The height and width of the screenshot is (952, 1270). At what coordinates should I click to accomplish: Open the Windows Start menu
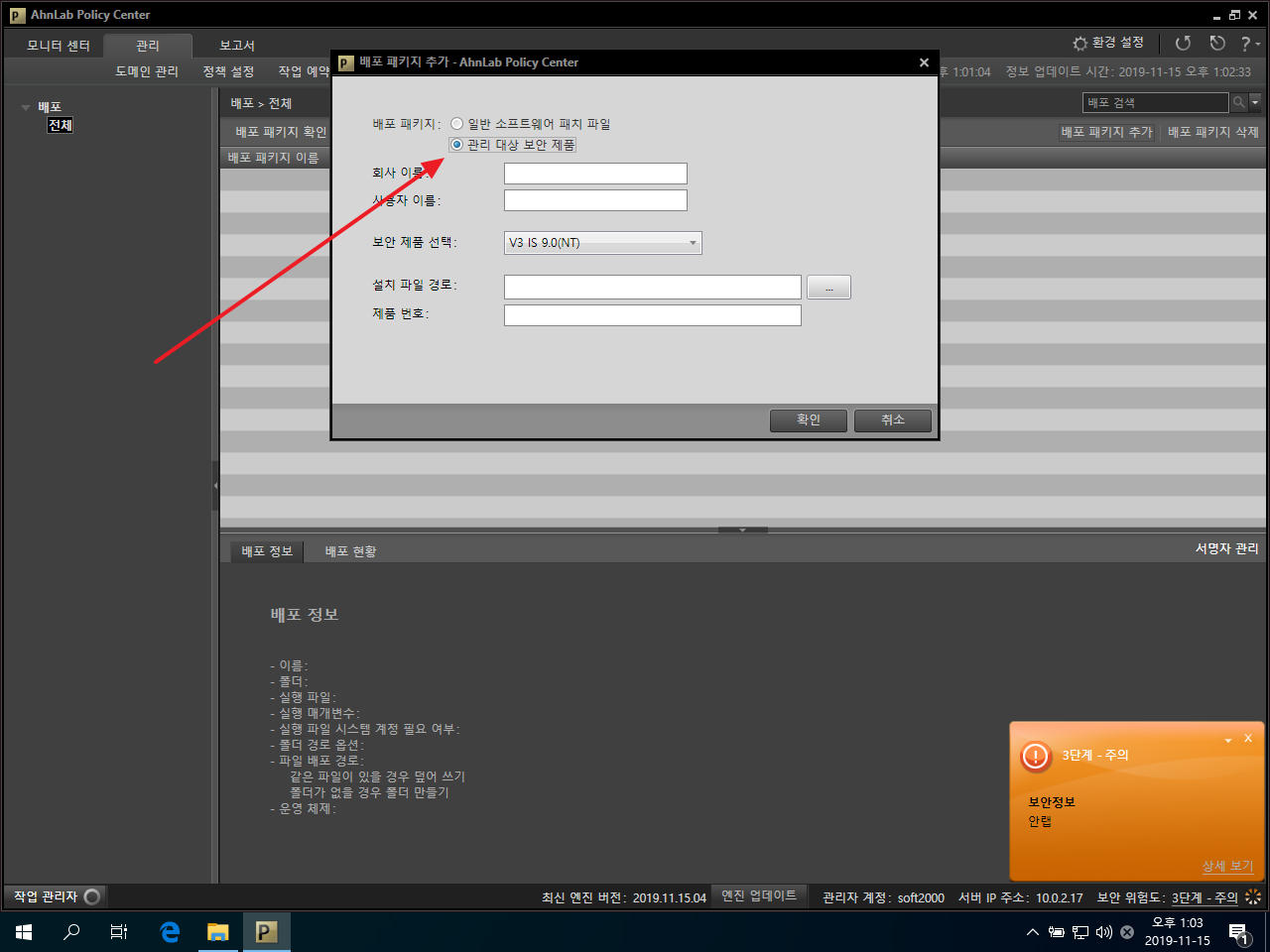(24, 932)
